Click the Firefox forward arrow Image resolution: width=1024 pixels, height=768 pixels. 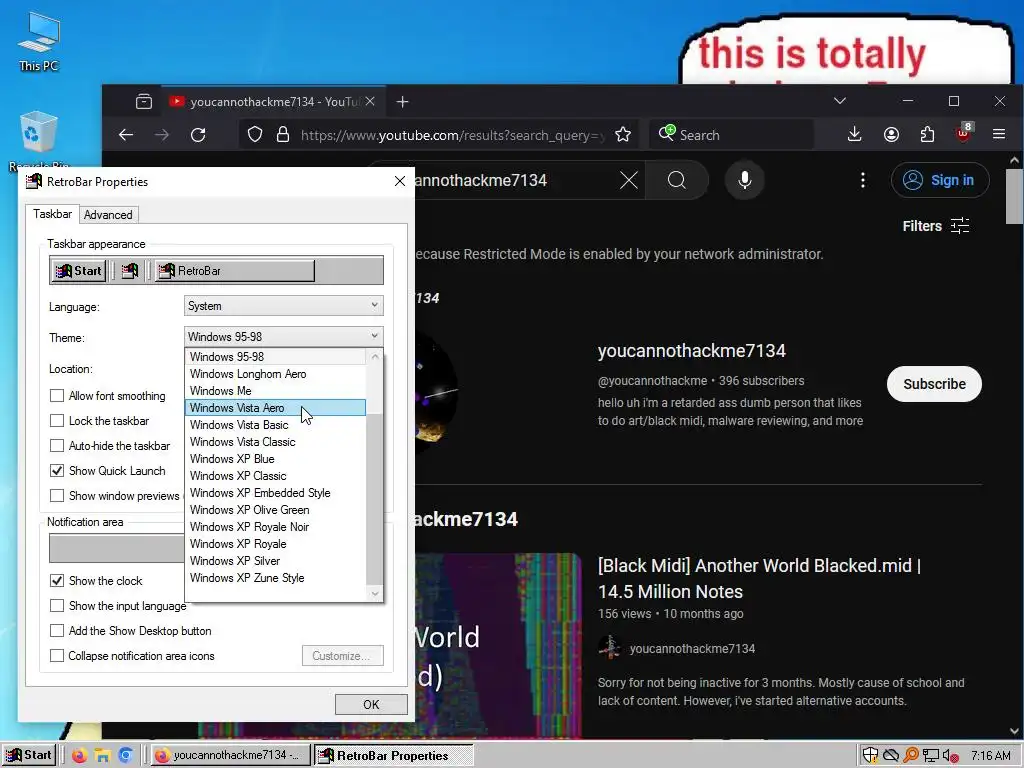(161, 135)
